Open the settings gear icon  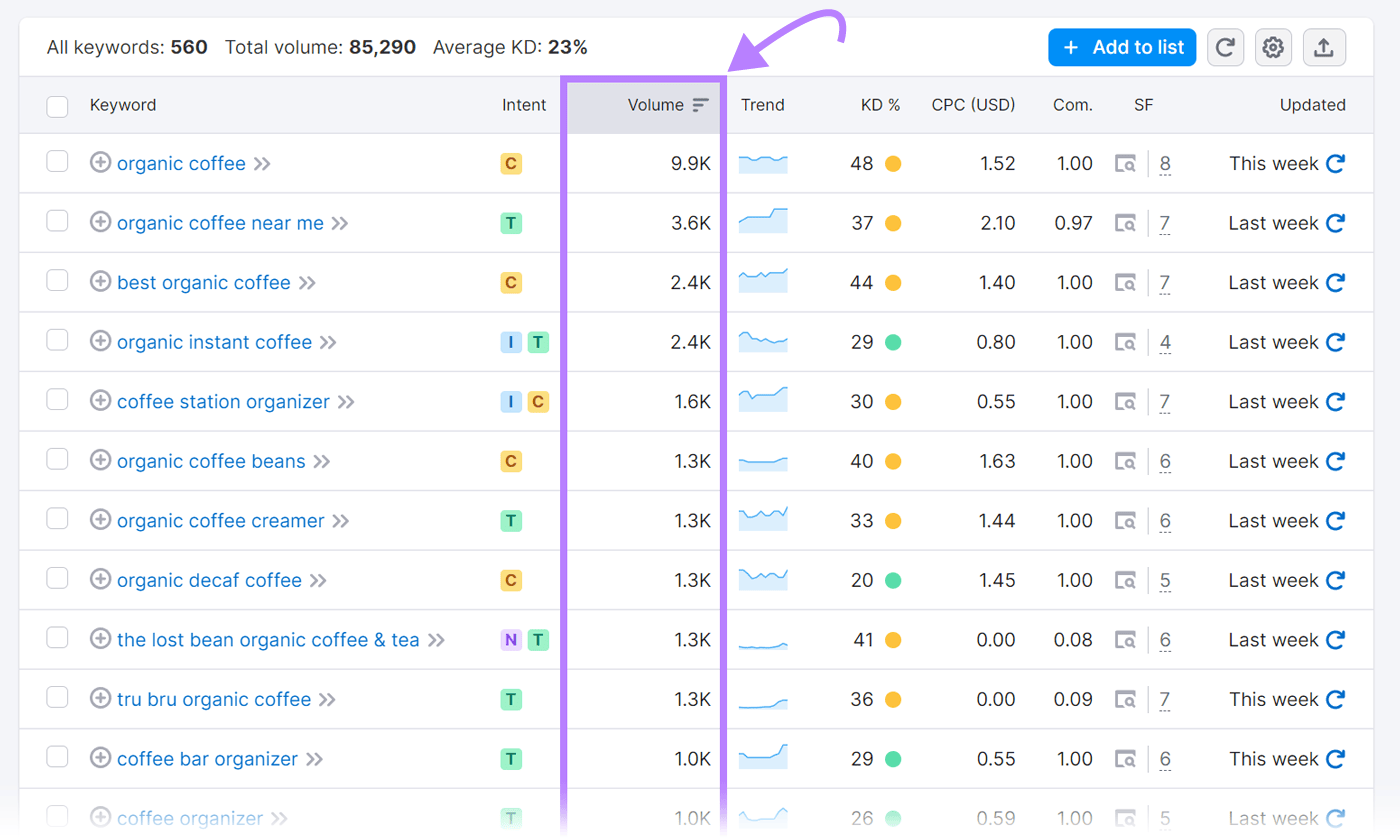point(1273,47)
